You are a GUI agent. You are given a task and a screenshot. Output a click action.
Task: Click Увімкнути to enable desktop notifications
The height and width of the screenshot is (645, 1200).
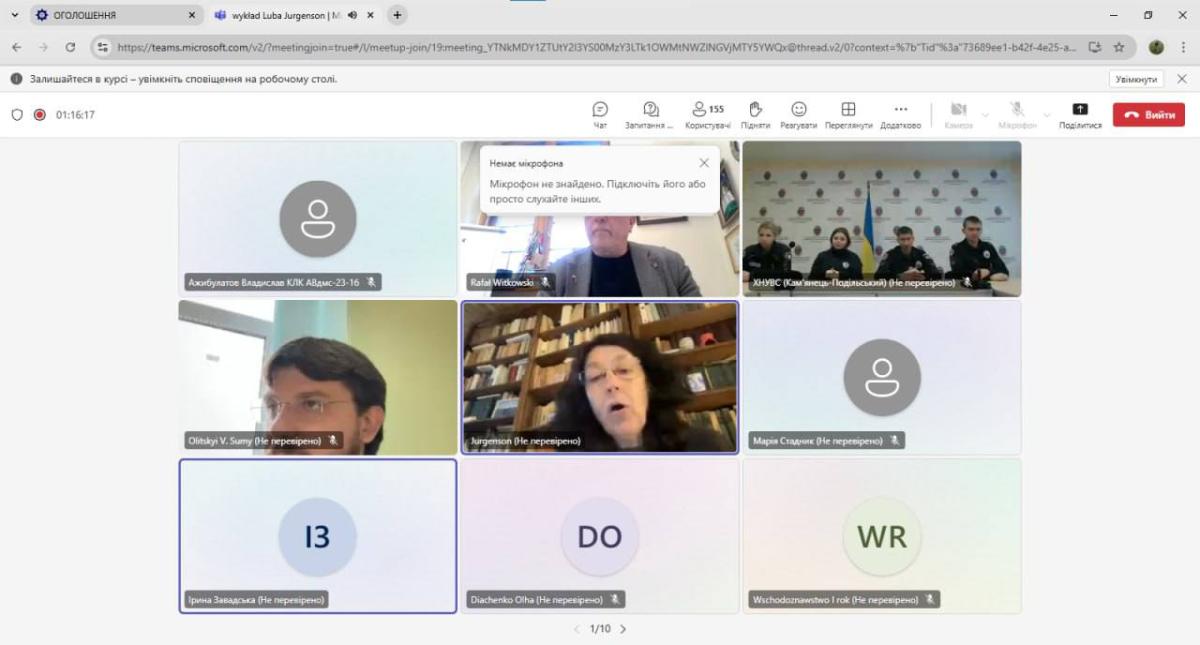coord(1136,79)
